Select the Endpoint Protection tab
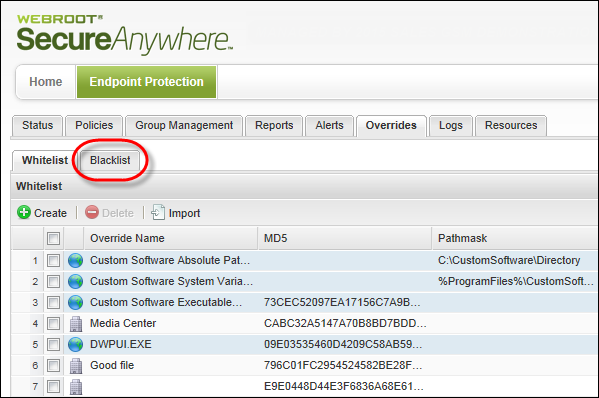Image resolution: width=599 pixels, height=398 pixels. coord(146,82)
